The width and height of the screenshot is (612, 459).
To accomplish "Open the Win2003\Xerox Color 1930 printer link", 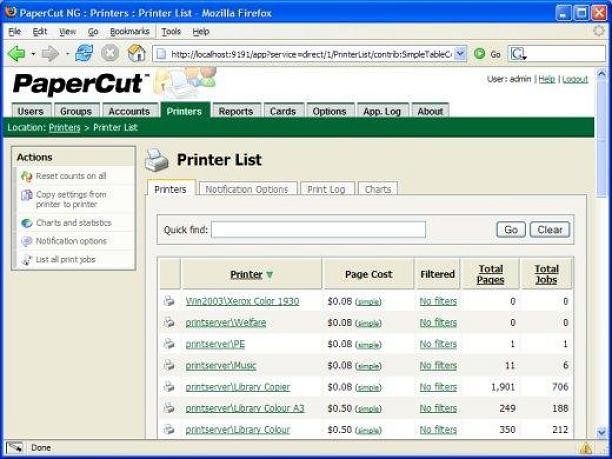I will click(242, 301).
